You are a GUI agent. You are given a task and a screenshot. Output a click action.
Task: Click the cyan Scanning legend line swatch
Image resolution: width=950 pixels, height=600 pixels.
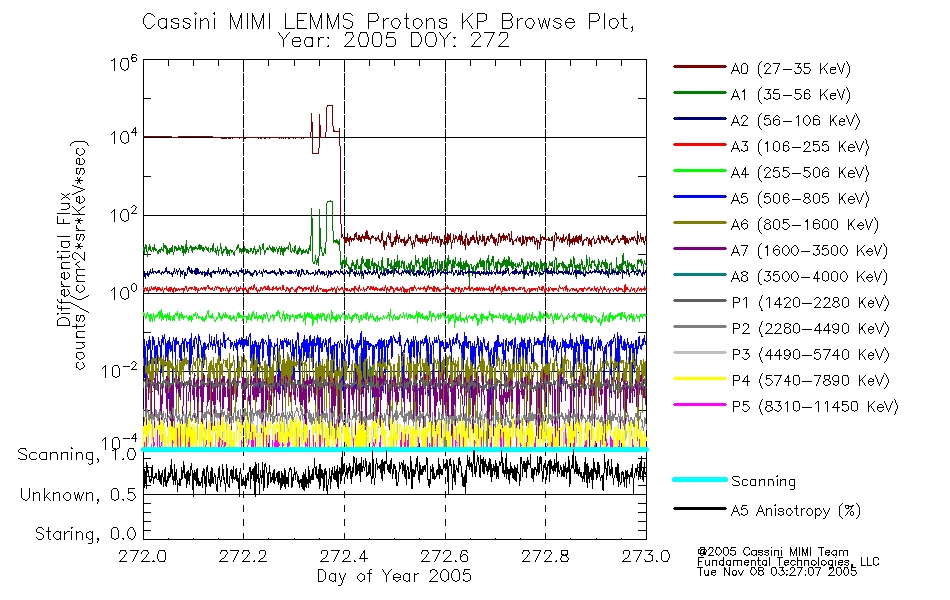click(700, 479)
